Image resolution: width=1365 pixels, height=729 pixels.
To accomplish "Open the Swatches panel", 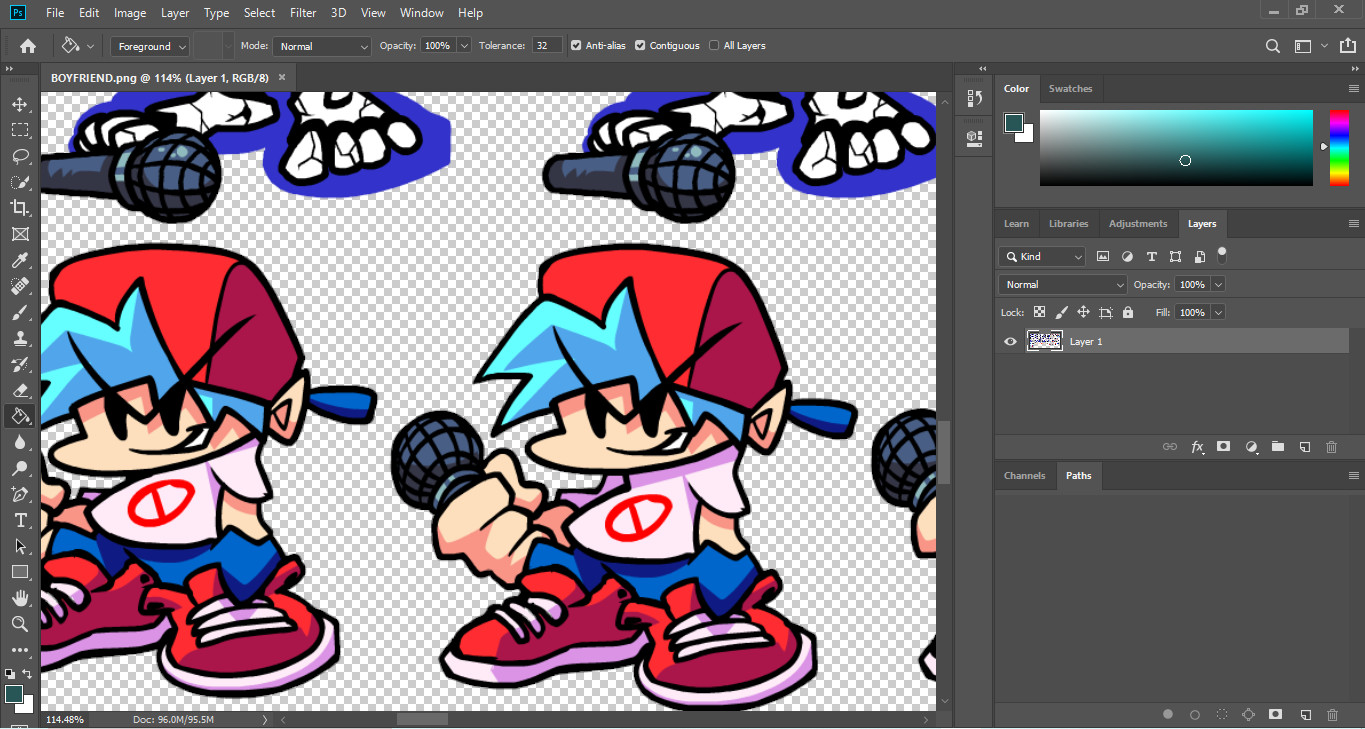I will click(x=1070, y=88).
